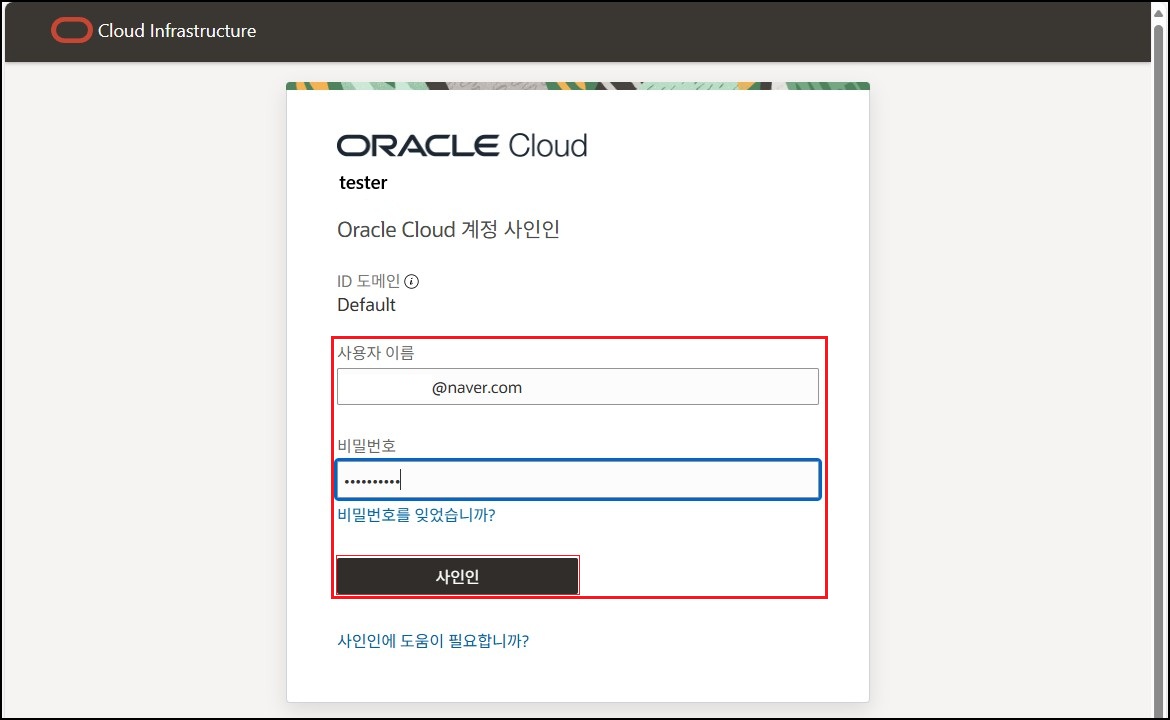The width and height of the screenshot is (1170, 720).
Task: Click the ID 도메인 label
Action: (369, 281)
